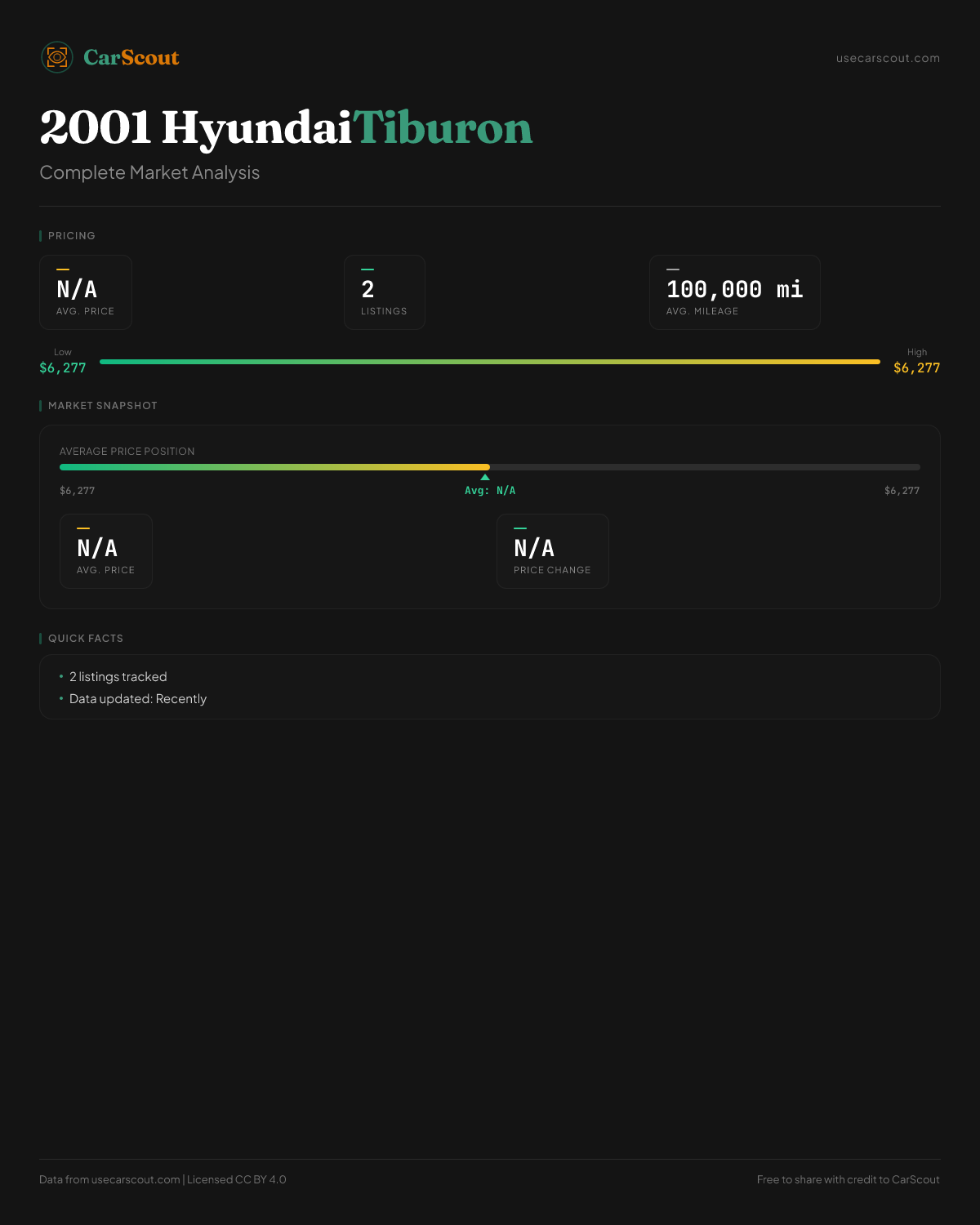Click Free to share with credit footer text
Screen dimensions: 980x1225
(849, 1179)
